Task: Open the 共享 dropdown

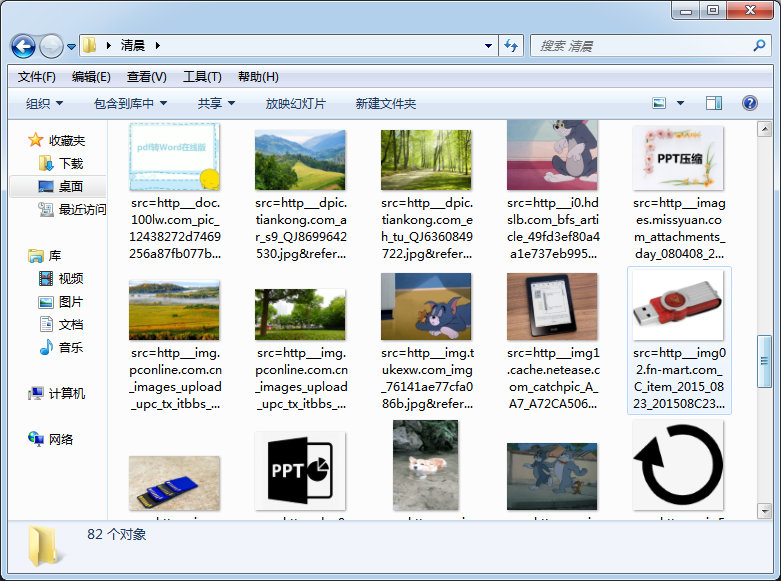Action: pos(216,104)
